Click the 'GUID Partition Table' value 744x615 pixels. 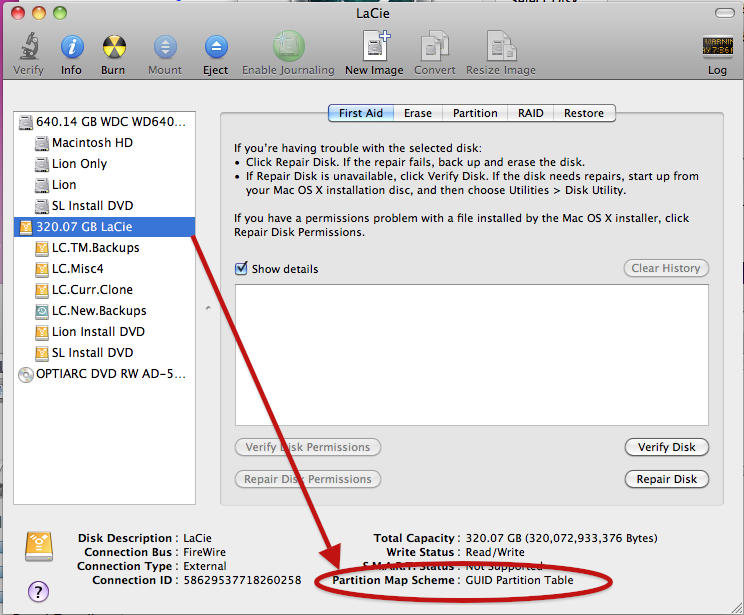(x=519, y=580)
